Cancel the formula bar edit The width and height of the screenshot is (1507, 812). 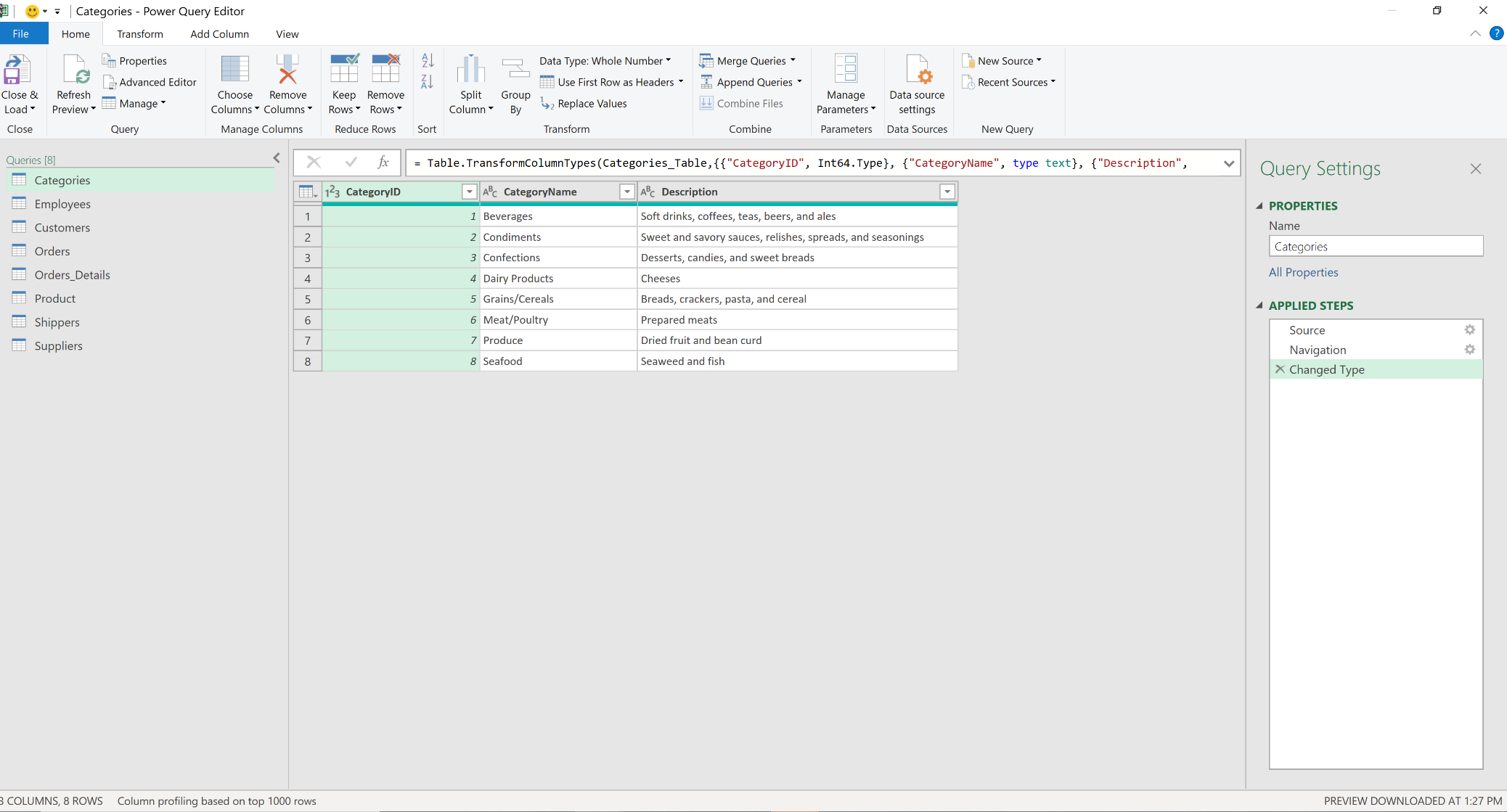[x=314, y=163]
